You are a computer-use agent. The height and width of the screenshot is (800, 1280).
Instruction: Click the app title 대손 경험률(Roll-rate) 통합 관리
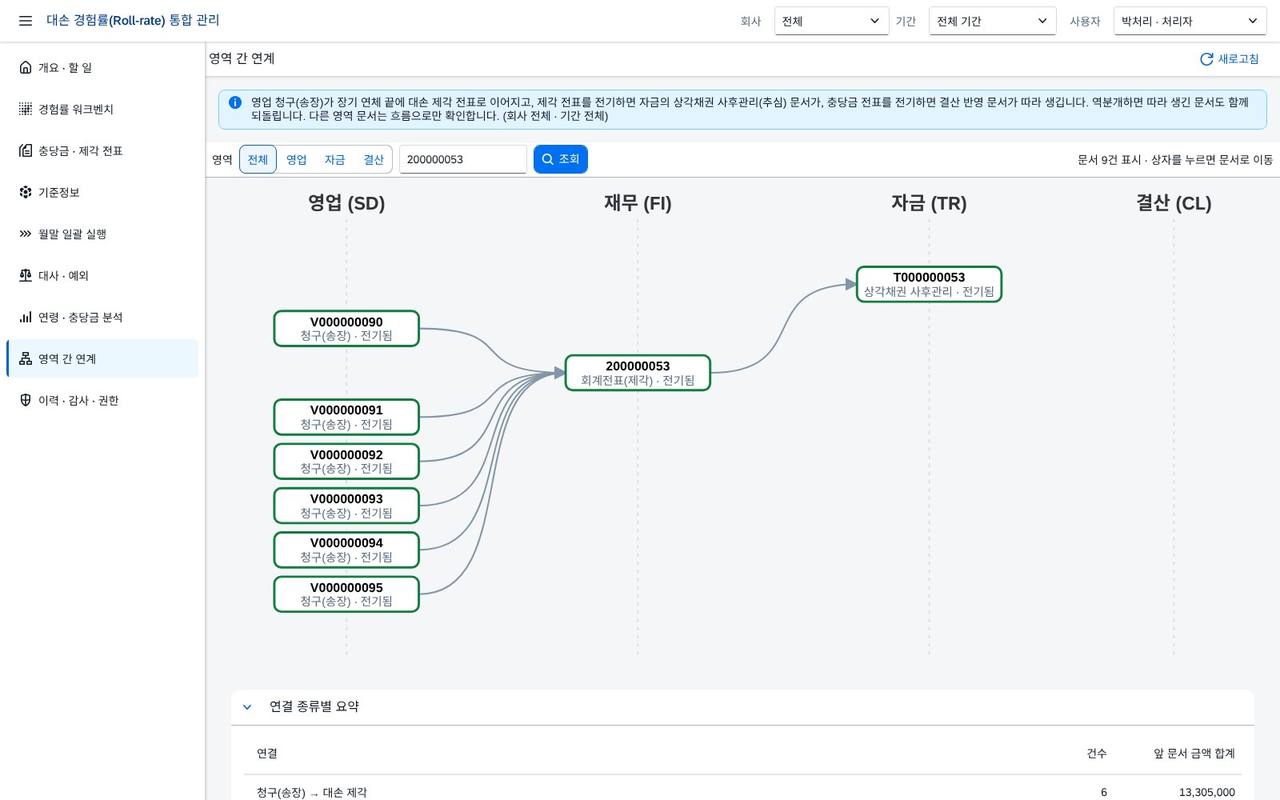click(x=133, y=20)
